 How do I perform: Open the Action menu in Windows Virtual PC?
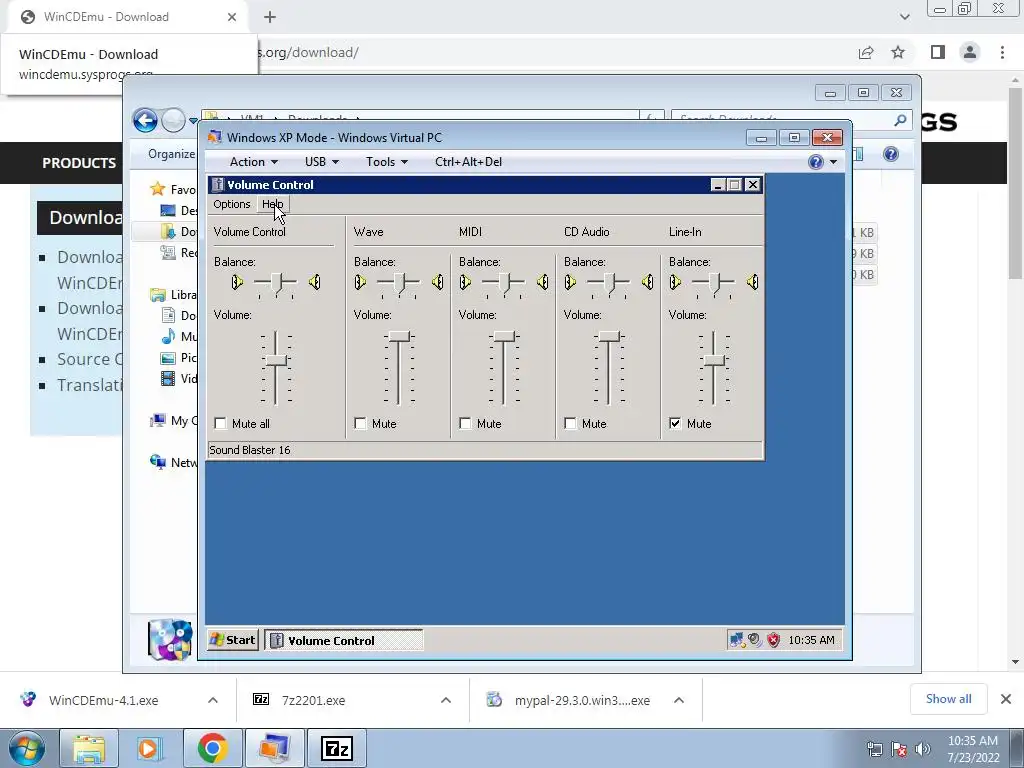pos(253,162)
